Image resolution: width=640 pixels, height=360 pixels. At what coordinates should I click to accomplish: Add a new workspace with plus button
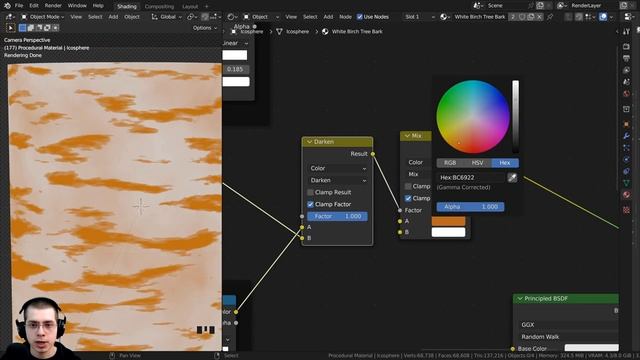(x=207, y=7)
